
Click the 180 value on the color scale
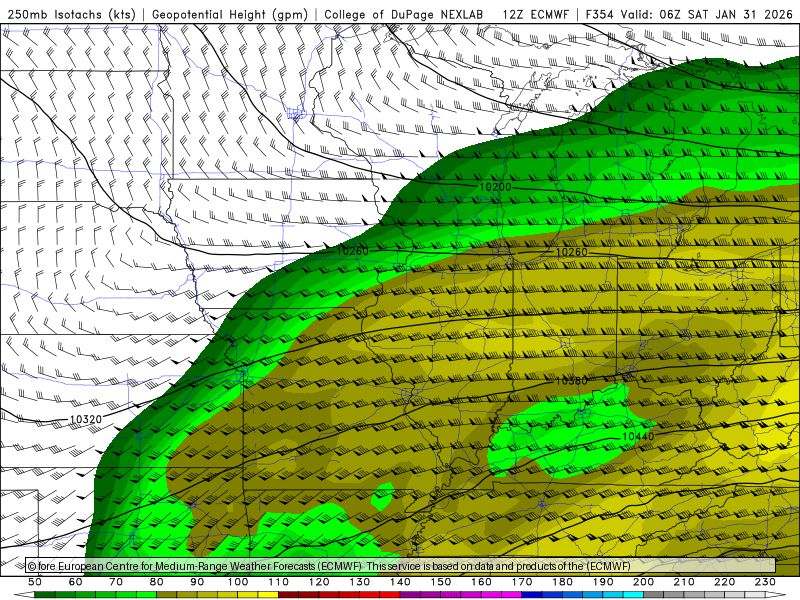pyautogui.click(x=562, y=582)
